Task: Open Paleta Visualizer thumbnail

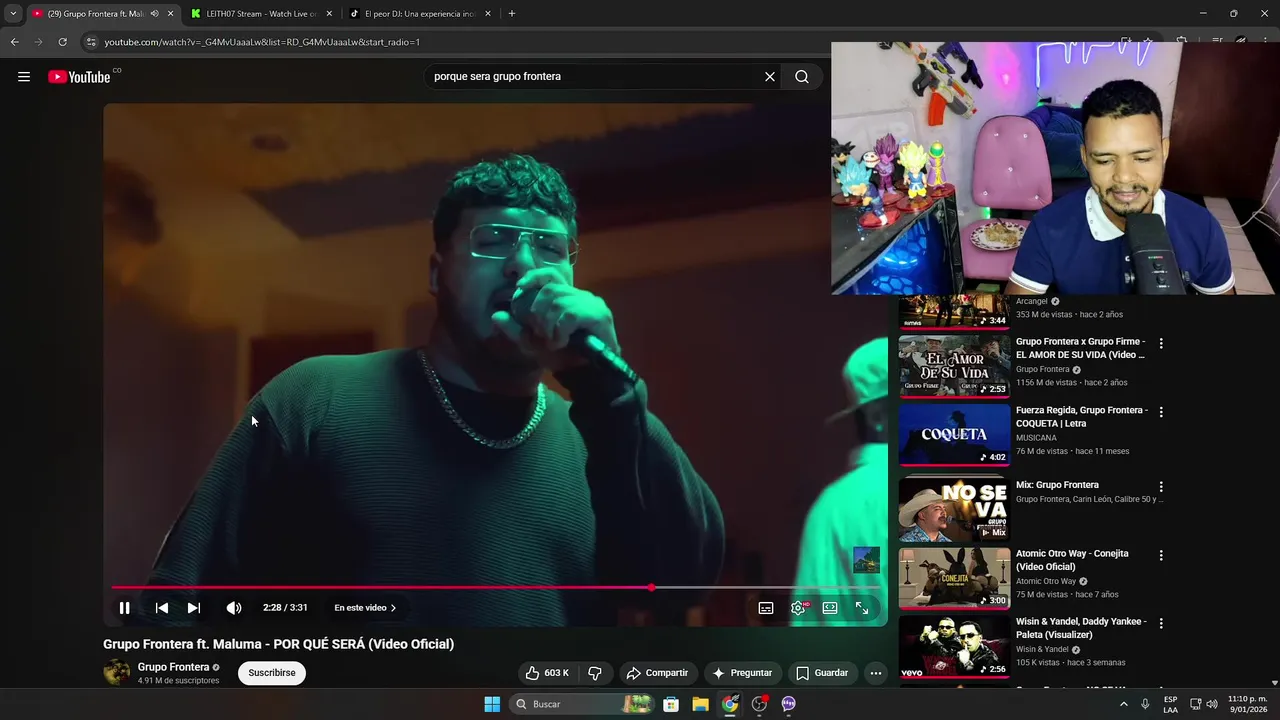Action: click(x=954, y=646)
